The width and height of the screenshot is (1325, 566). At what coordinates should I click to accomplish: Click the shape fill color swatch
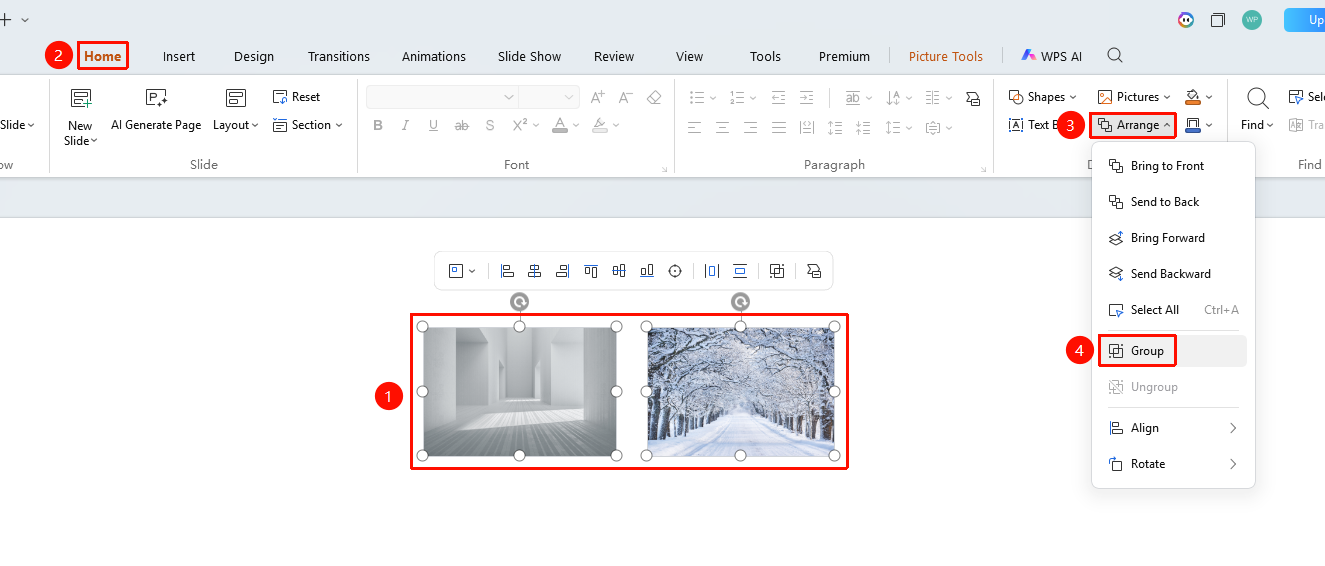(x=1192, y=97)
